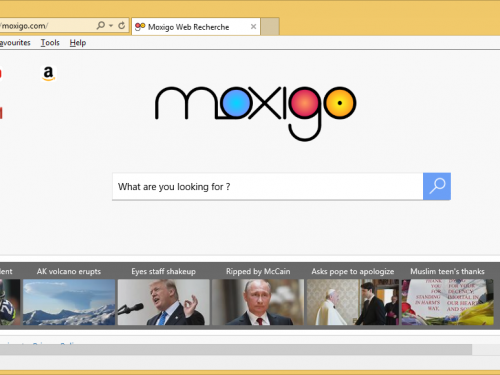Open a new blank tab
The image size is (500, 375).
270,27
